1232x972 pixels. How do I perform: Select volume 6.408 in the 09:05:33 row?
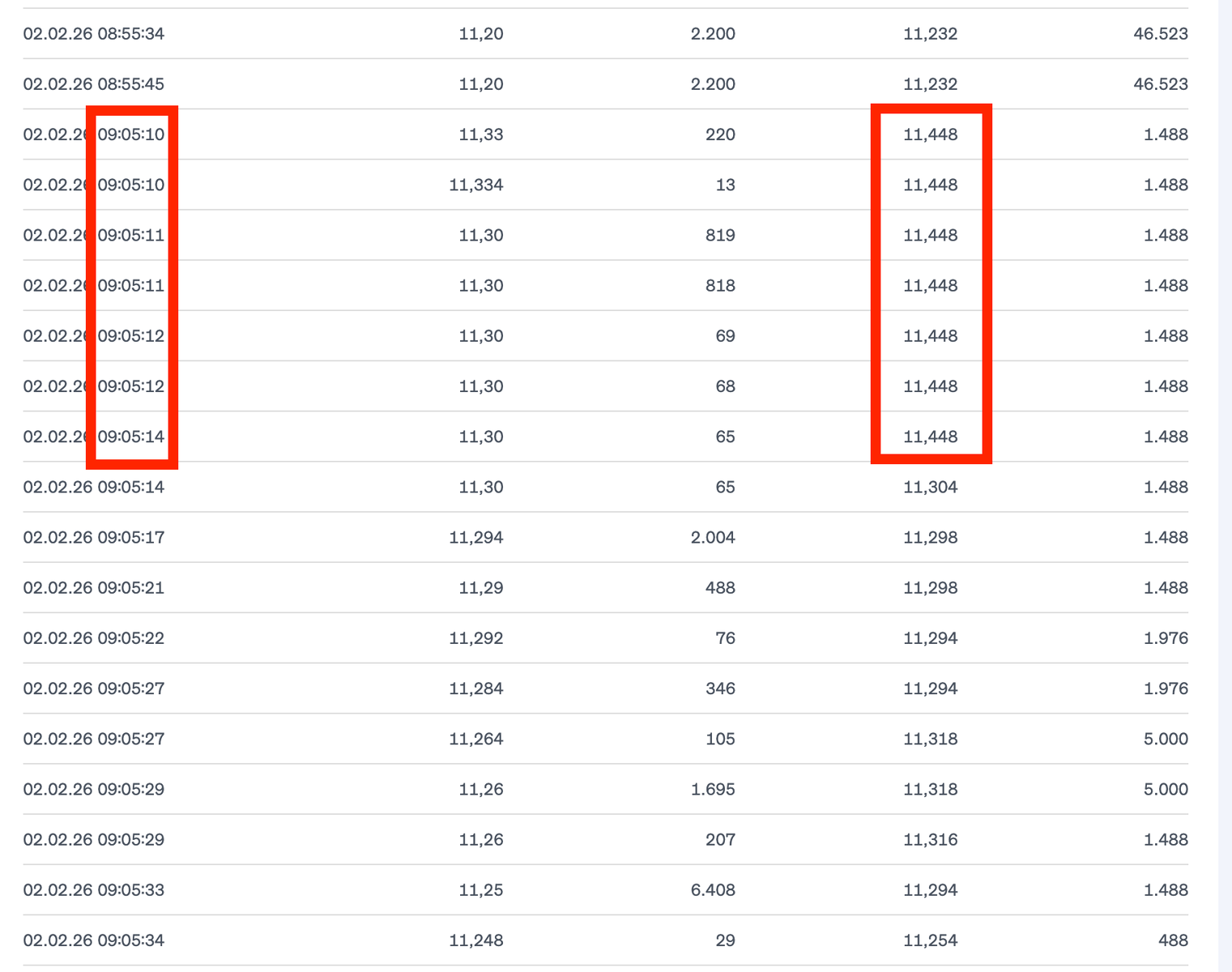point(713,889)
